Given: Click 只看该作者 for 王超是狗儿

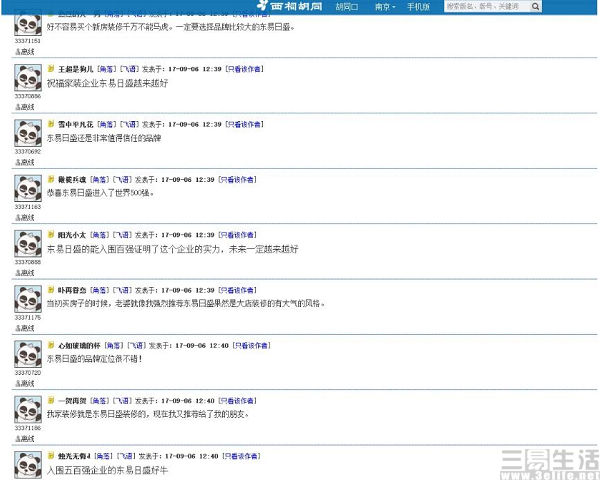Looking at the screenshot, I should (x=244, y=69).
